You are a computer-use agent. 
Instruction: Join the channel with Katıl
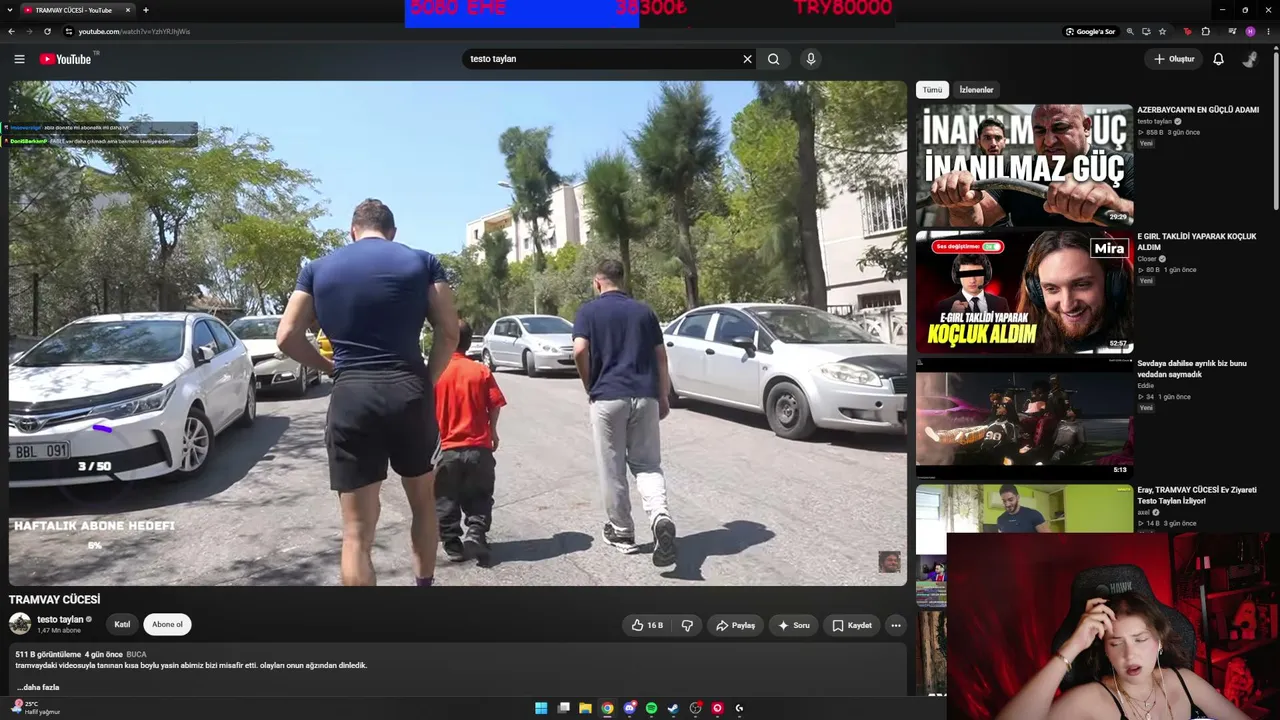tap(122, 625)
